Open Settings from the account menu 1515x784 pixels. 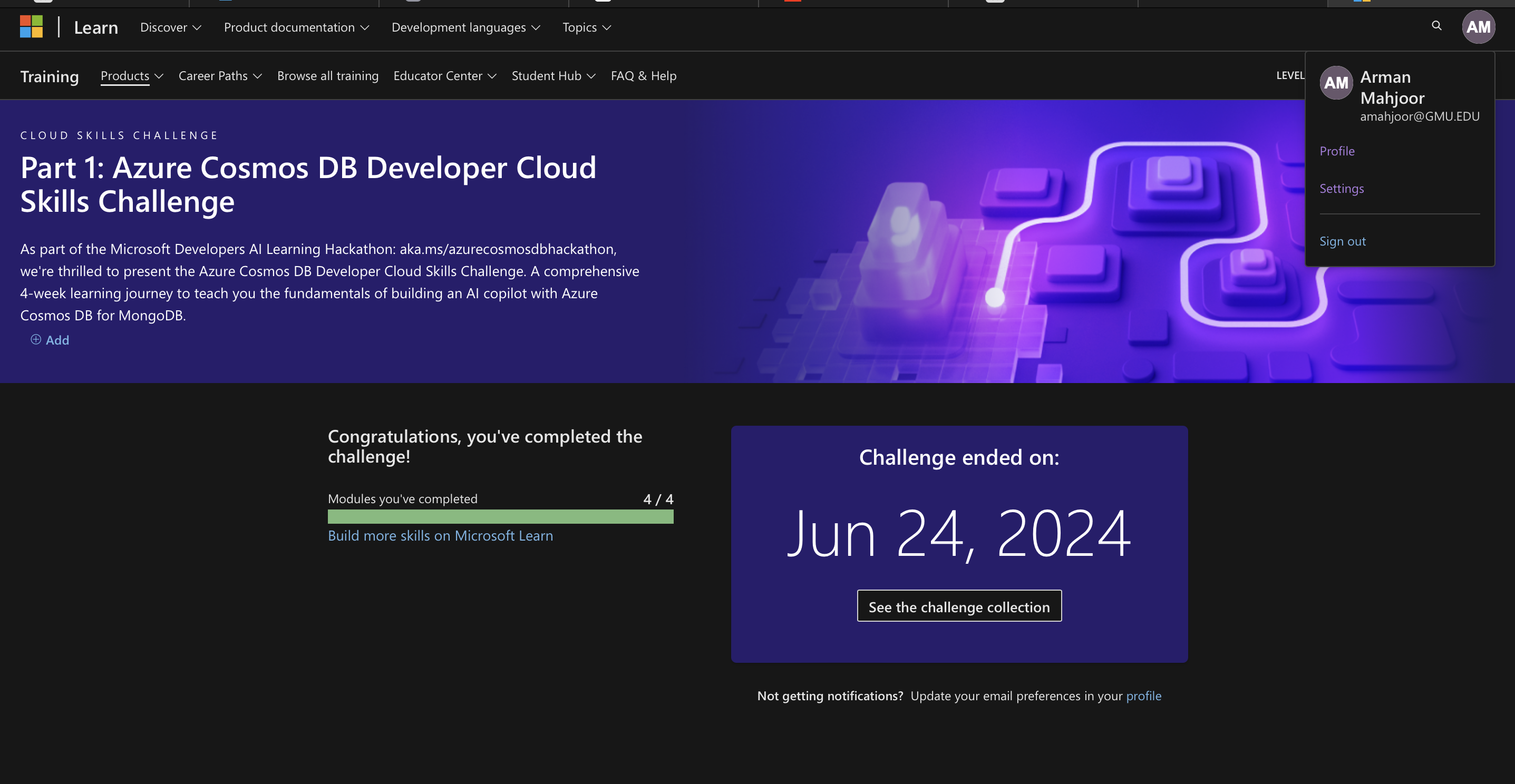pyautogui.click(x=1342, y=189)
